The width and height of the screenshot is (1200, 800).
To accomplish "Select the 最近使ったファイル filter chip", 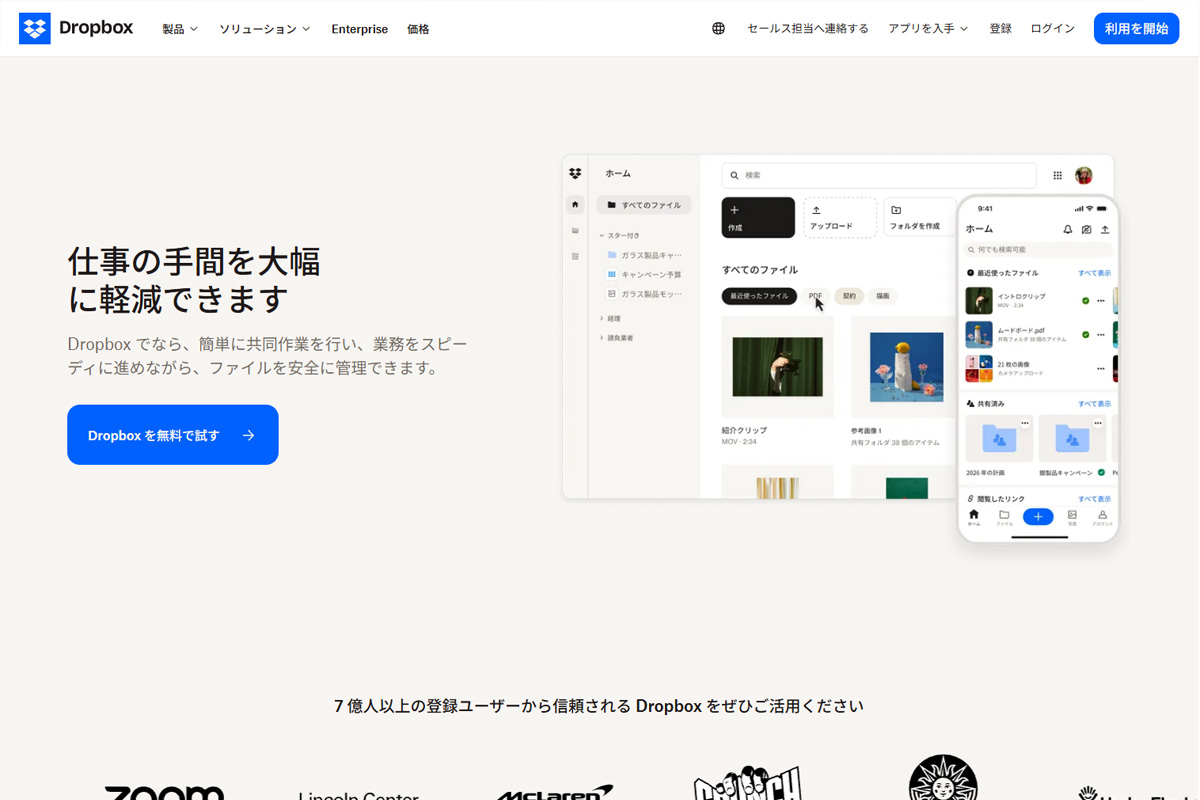I will point(760,296).
